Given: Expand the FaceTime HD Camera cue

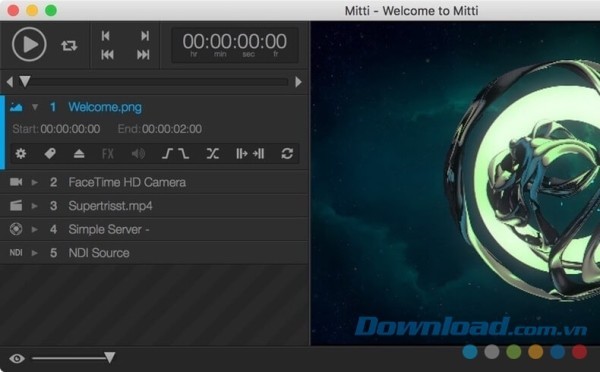Looking at the screenshot, I should coord(35,182).
